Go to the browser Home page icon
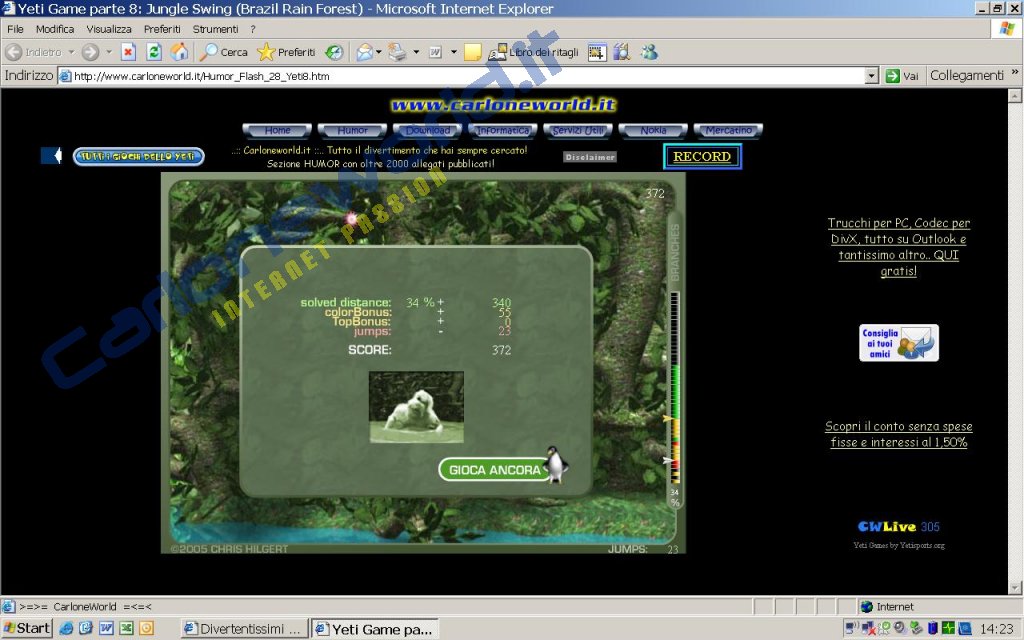1024x640 pixels. (179, 52)
